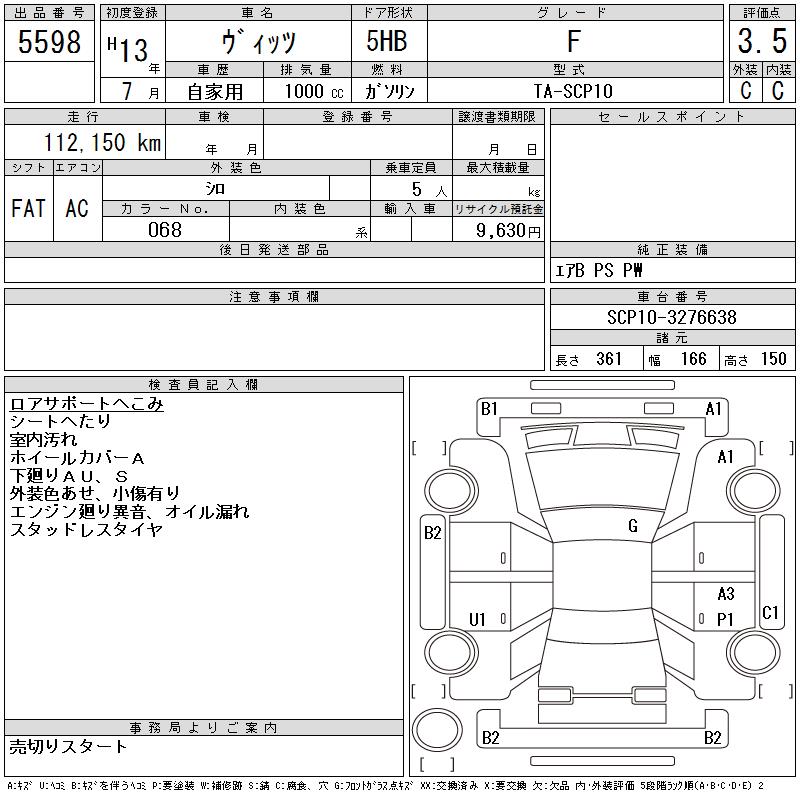The width and height of the screenshot is (800, 800).
Task: Select the 登録番号 header
Action: coord(357,117)
